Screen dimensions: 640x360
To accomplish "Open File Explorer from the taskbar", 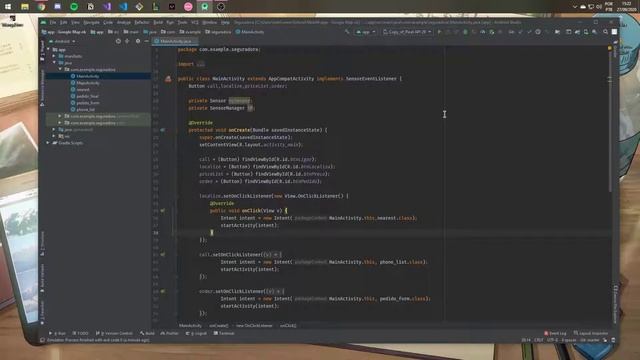I will 24,7.
